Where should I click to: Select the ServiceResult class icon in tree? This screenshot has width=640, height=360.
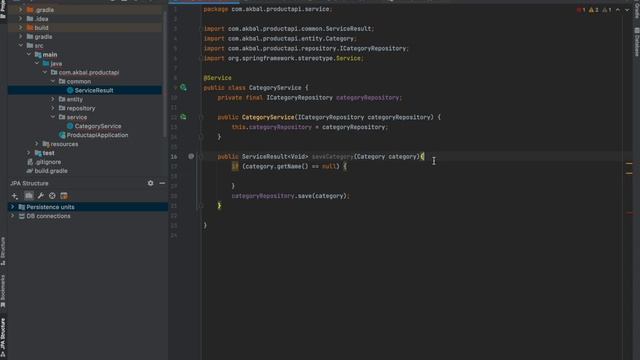pyautogui.click(x=70, y=90)
